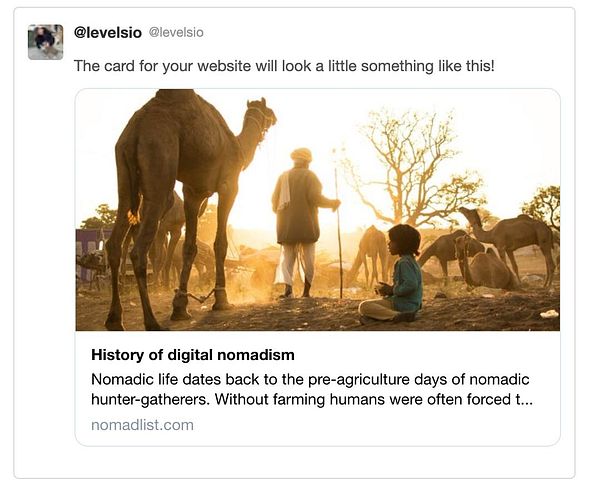Open the nomadlist.com domain link

point(142,425)
